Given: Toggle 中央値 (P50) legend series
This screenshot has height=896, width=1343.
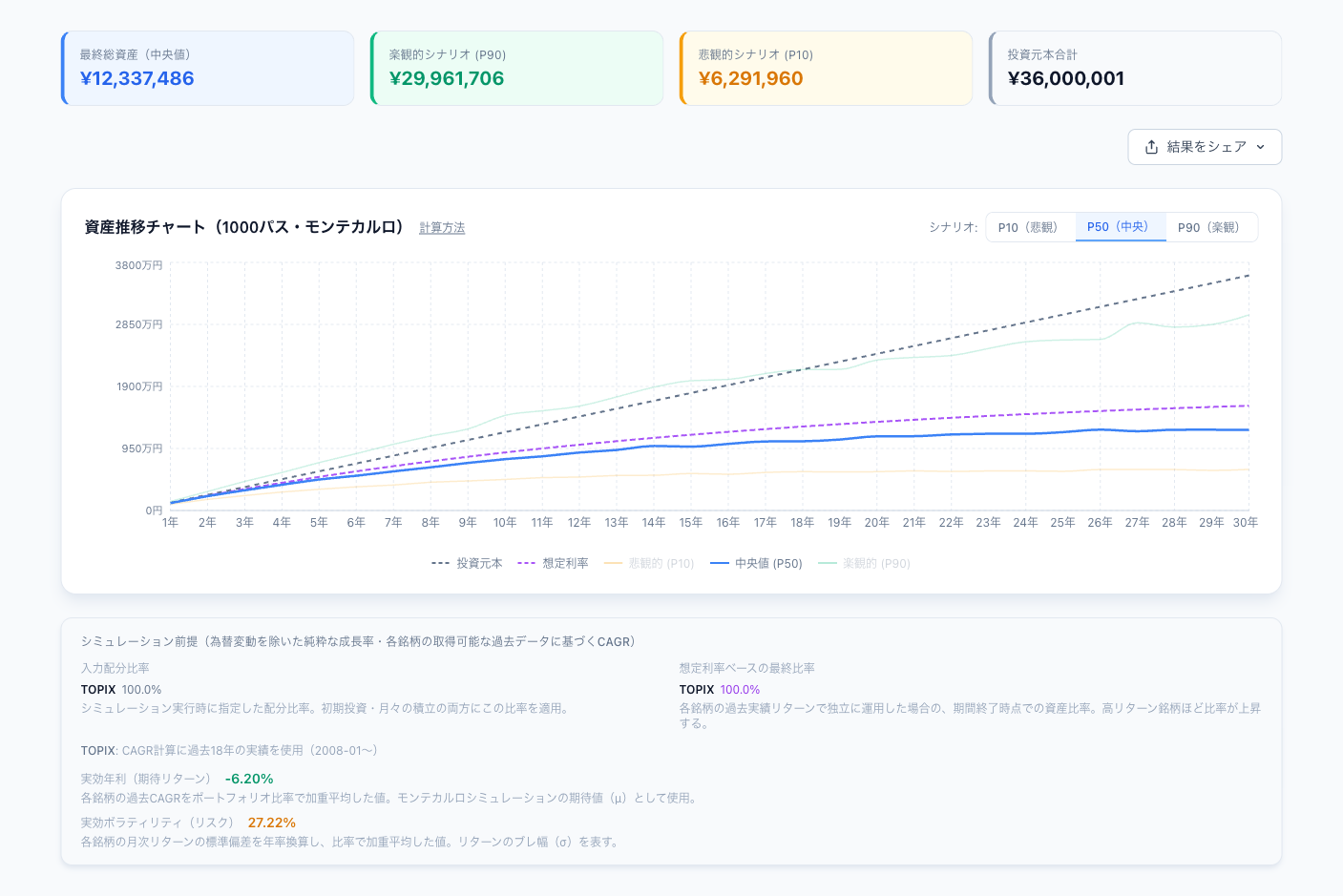Looking at the screenshot, I should tap(756, 564).
